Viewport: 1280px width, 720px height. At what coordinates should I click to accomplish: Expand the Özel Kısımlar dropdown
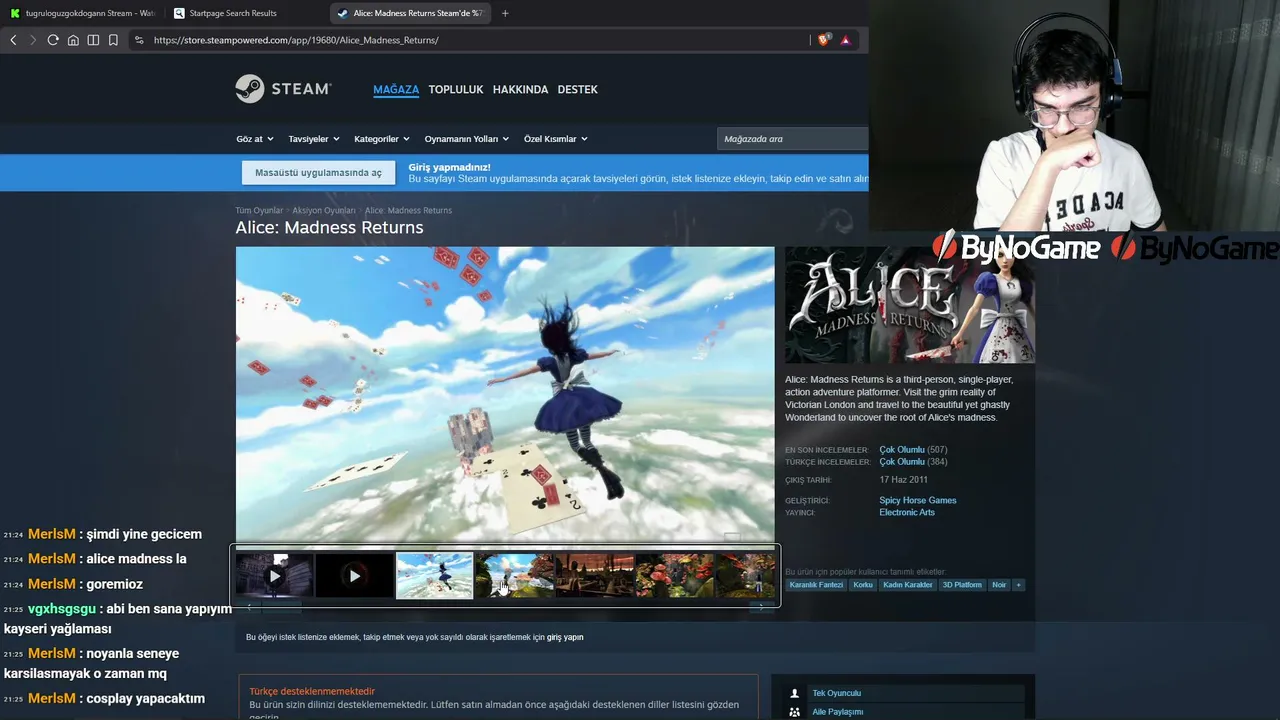point(556,139)
